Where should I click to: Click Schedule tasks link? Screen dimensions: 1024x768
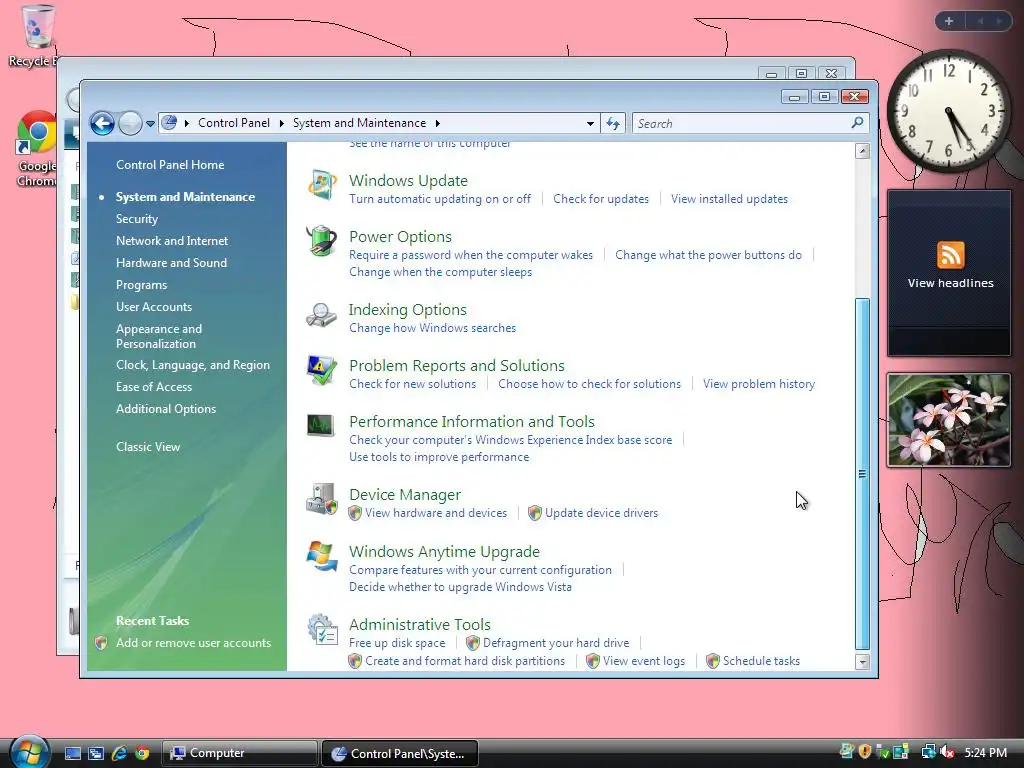click(761, 661)
